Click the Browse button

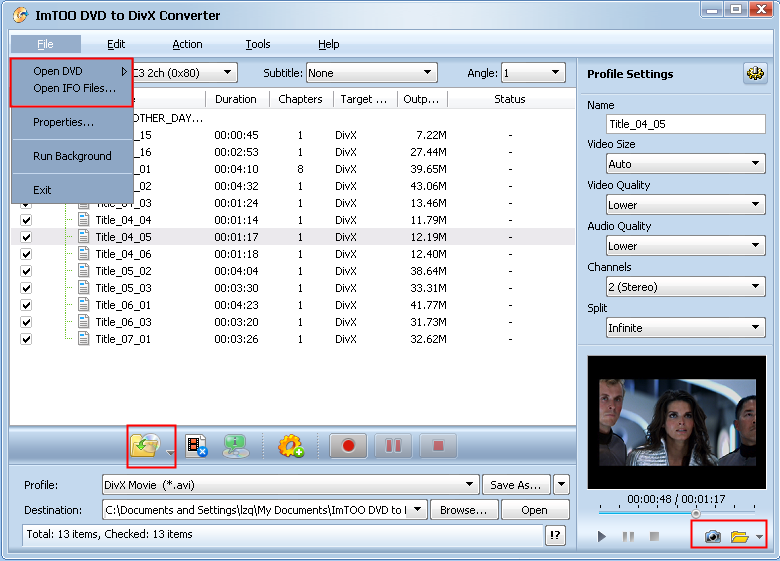(x=464, y=510)
